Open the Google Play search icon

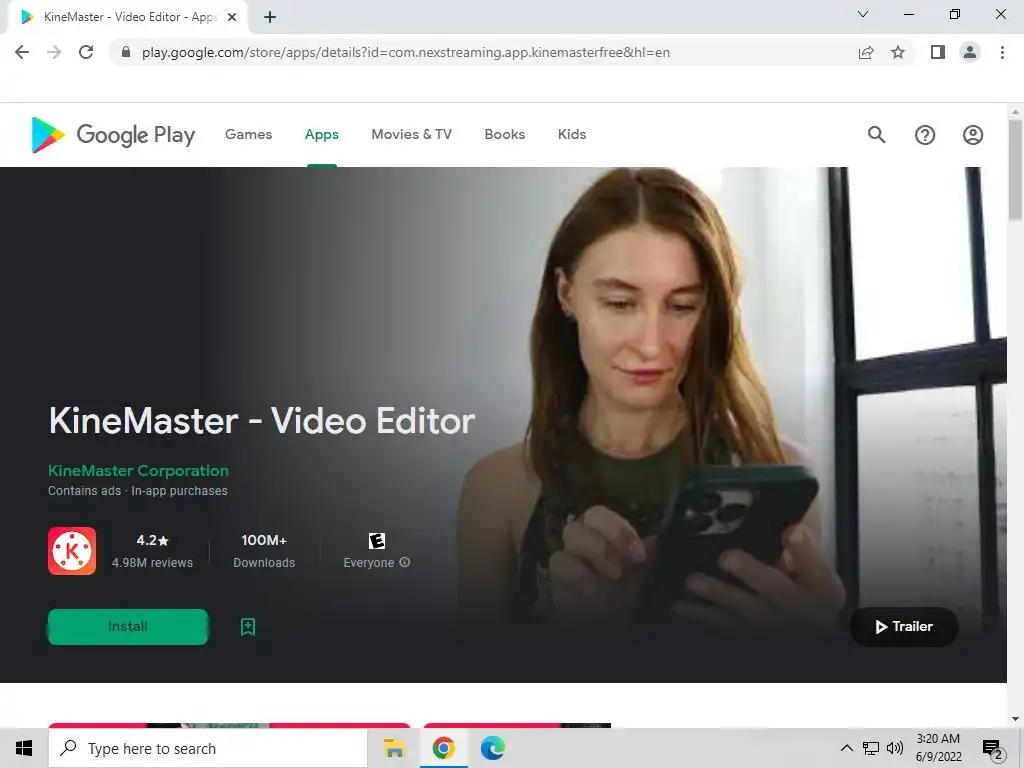tap(876, 135)
